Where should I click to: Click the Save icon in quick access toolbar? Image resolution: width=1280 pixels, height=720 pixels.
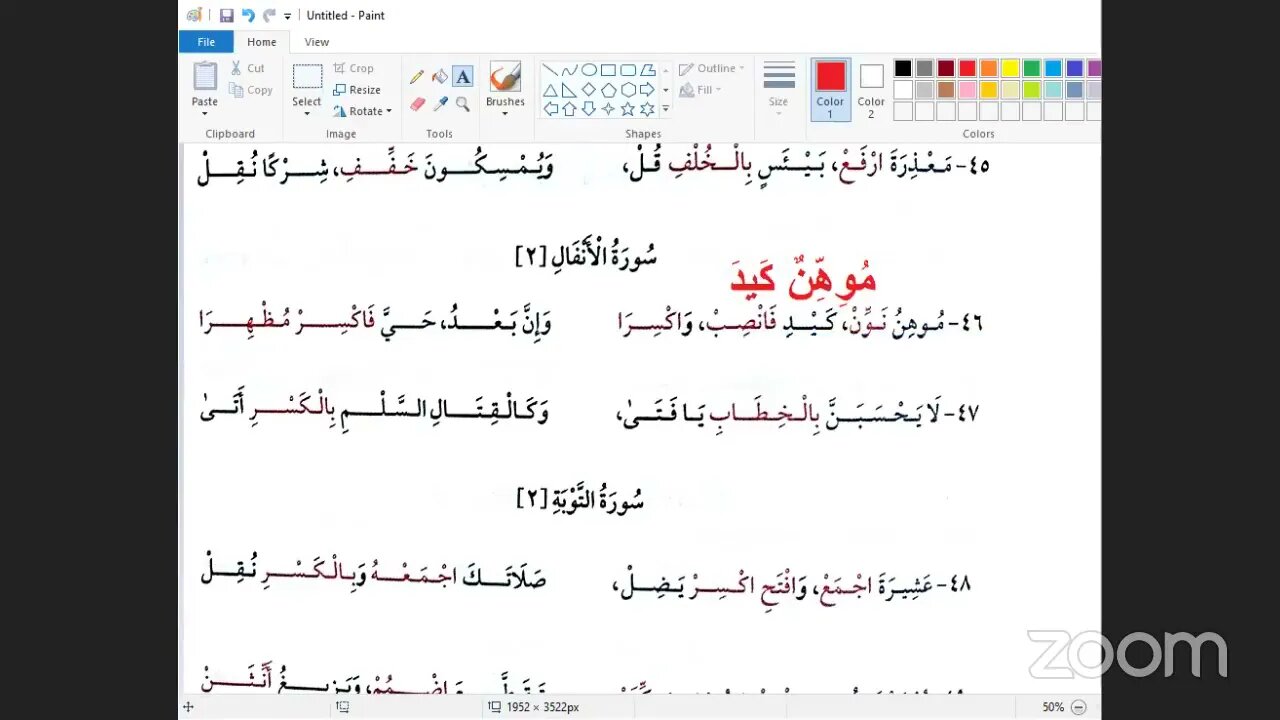tap(226, 15)
